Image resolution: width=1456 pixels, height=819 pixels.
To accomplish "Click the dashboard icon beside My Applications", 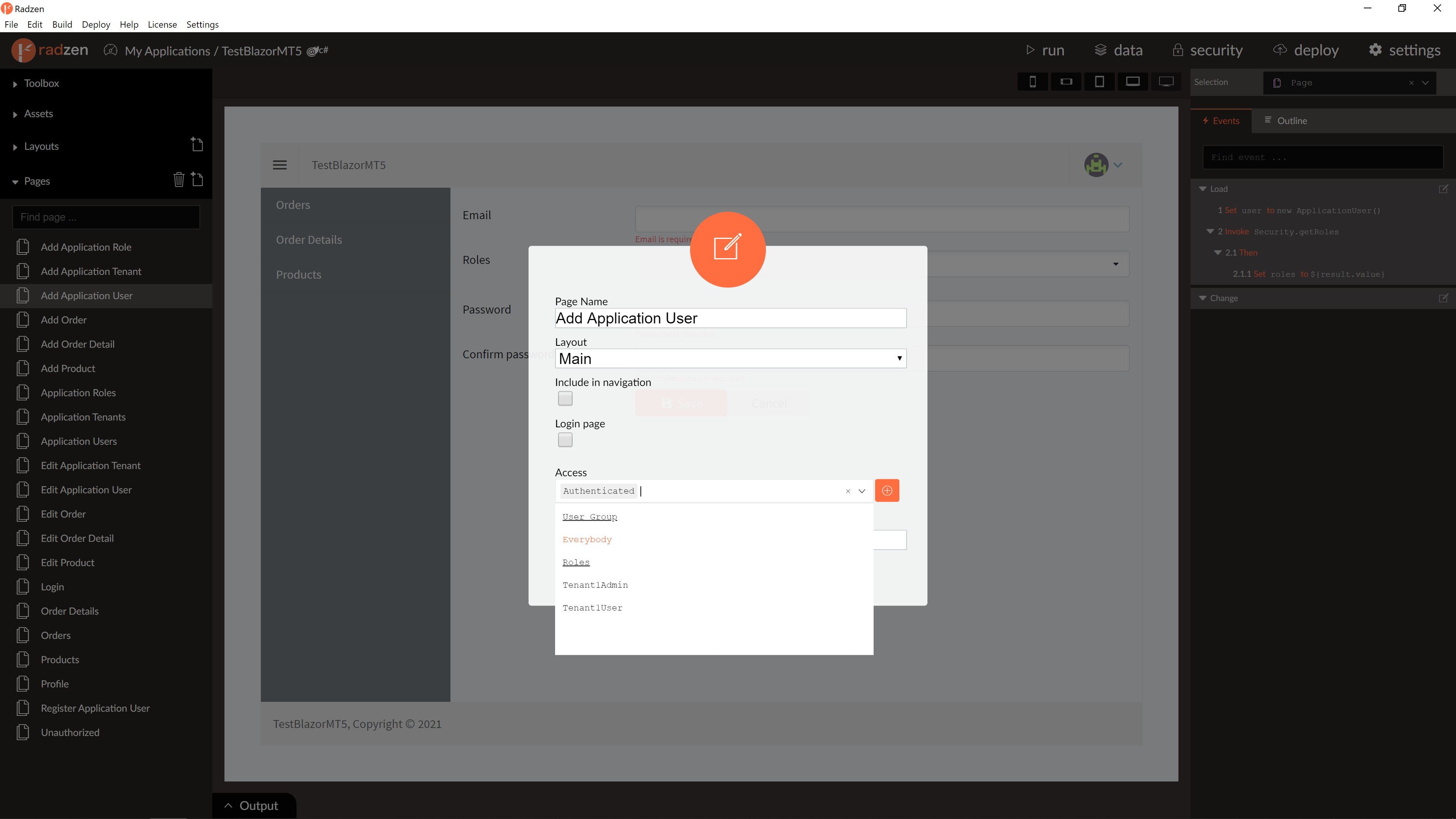I will point(111,50).
